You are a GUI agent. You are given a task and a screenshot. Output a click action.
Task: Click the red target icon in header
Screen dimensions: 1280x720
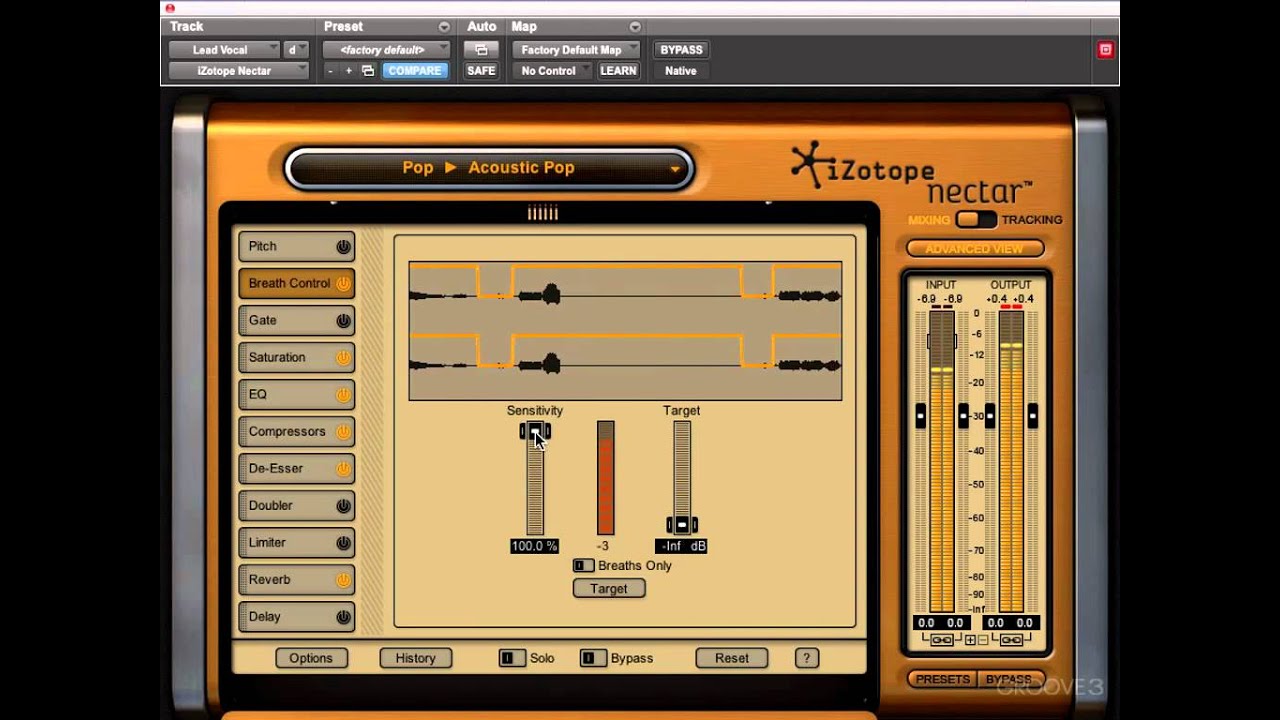coord(1105,49)
